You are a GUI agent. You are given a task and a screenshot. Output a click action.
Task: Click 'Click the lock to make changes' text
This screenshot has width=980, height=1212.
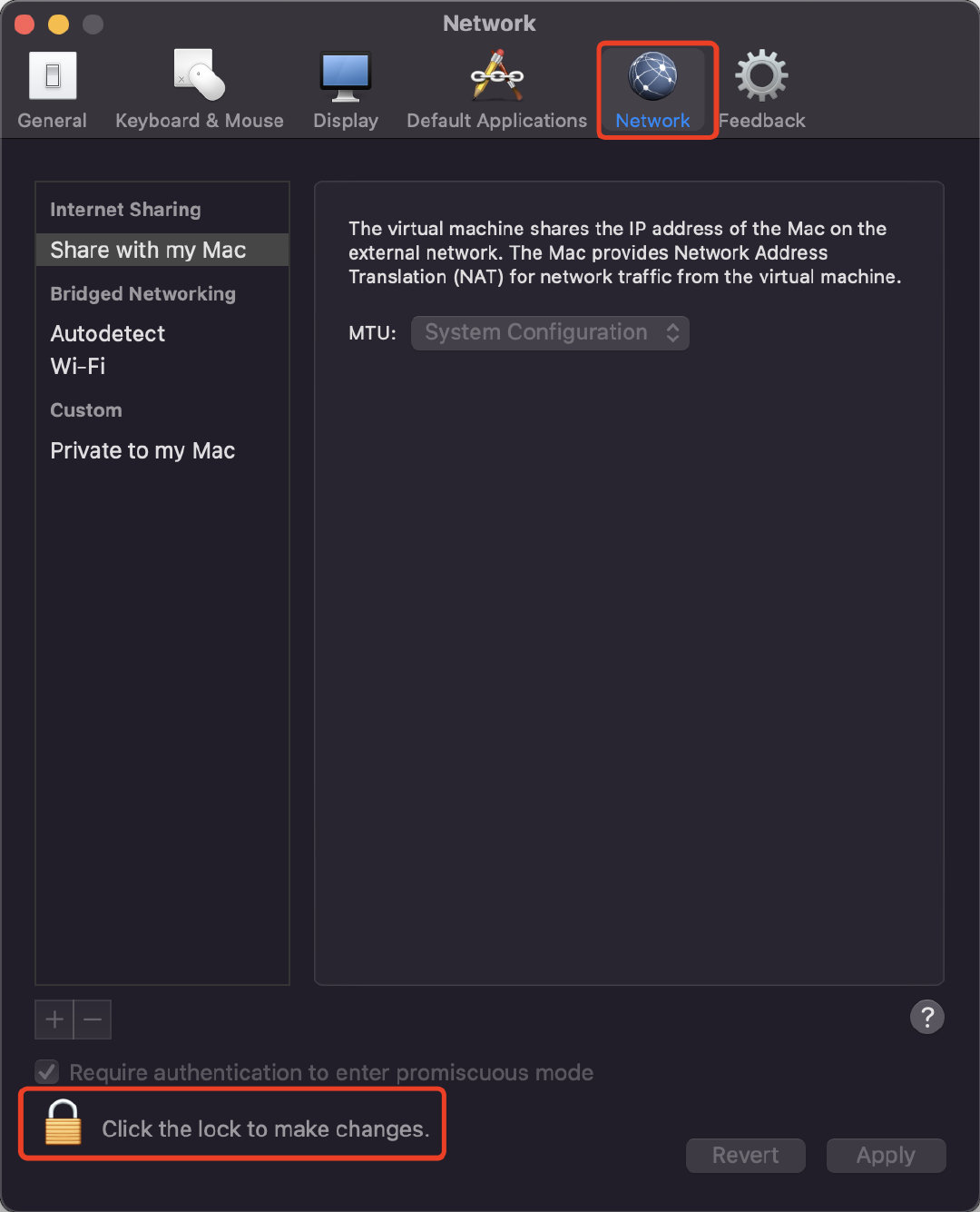(266, 1128)
